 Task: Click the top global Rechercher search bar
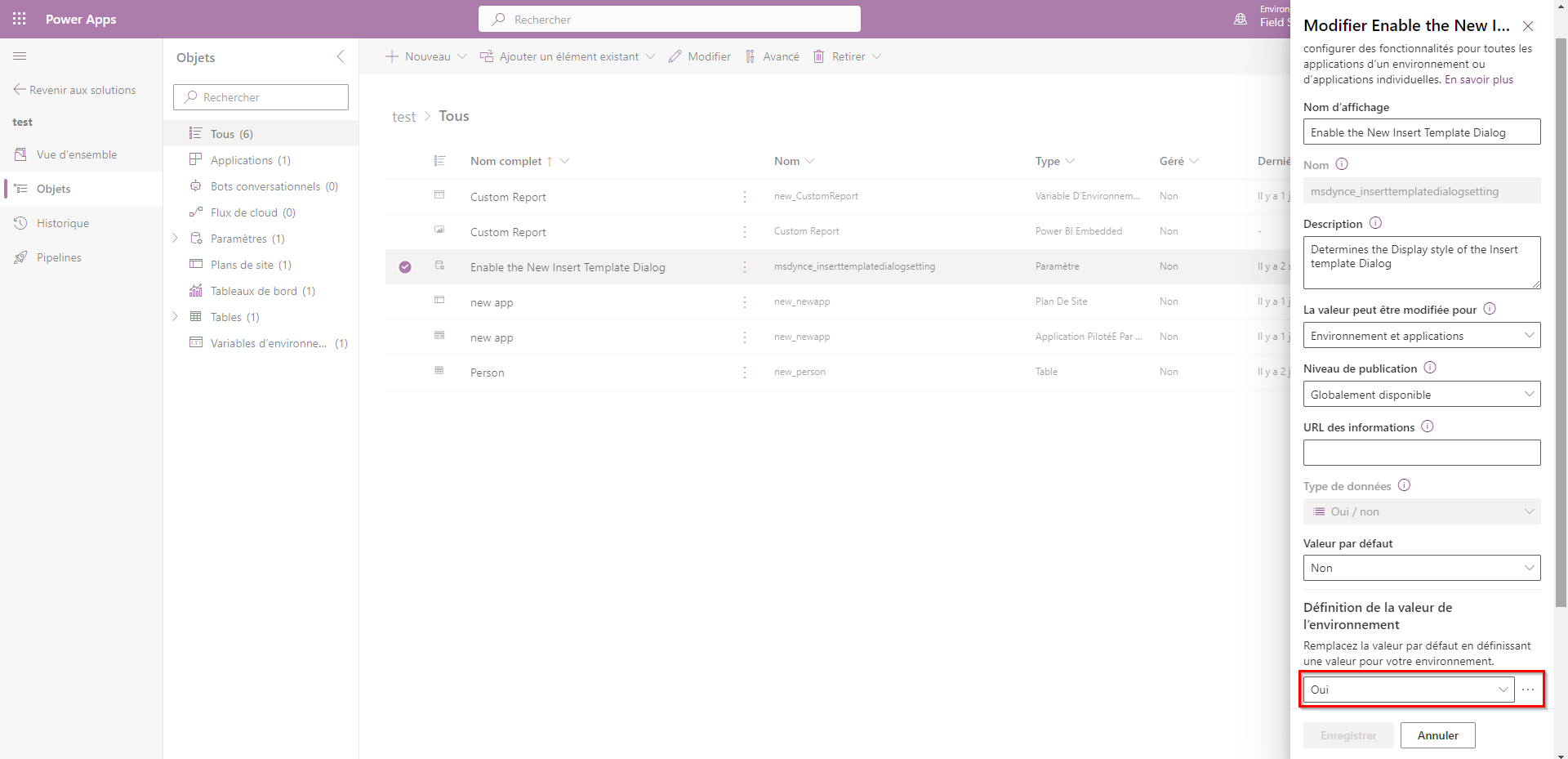[x=669, y=19]
